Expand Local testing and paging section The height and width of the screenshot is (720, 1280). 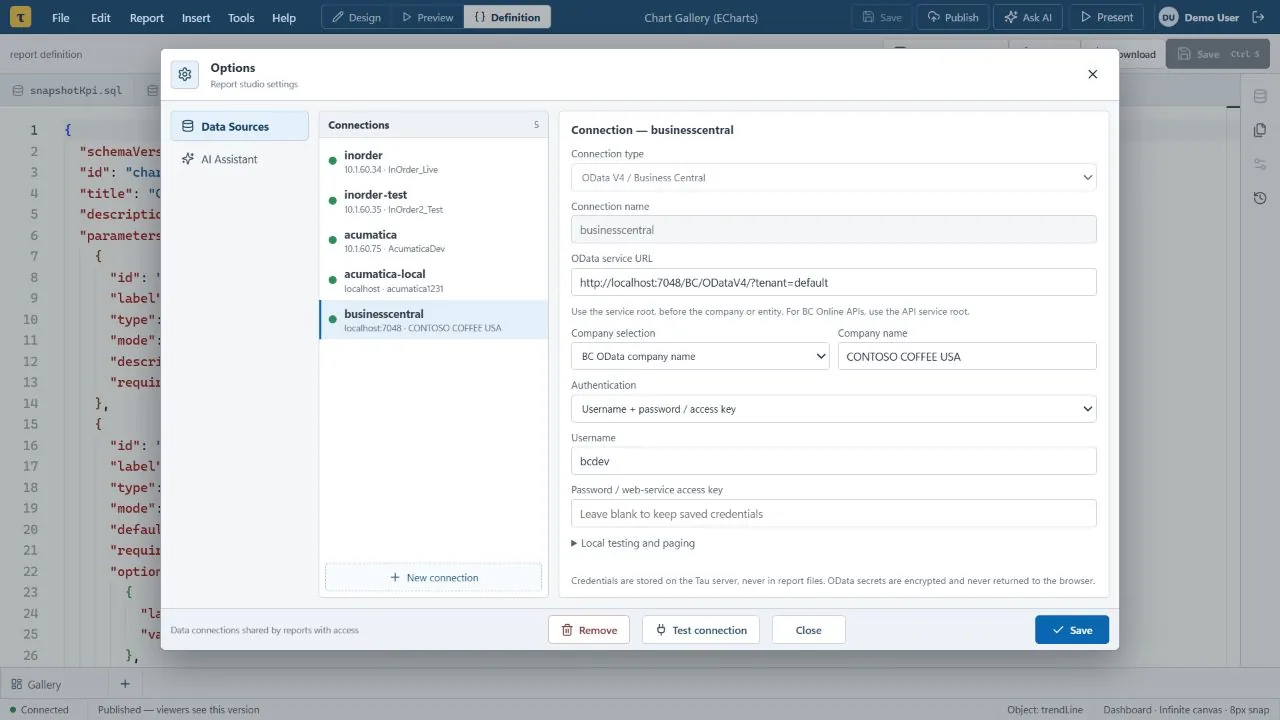(x=633, y=543)
